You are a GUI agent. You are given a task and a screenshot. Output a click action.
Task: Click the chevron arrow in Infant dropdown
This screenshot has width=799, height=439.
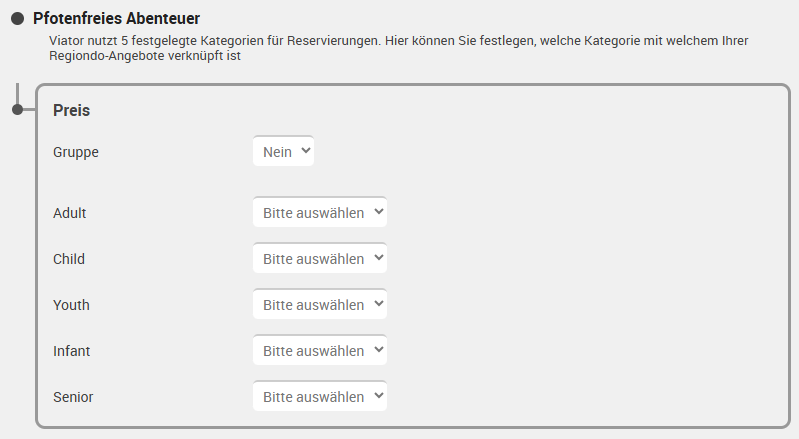[x=379, y=349]
